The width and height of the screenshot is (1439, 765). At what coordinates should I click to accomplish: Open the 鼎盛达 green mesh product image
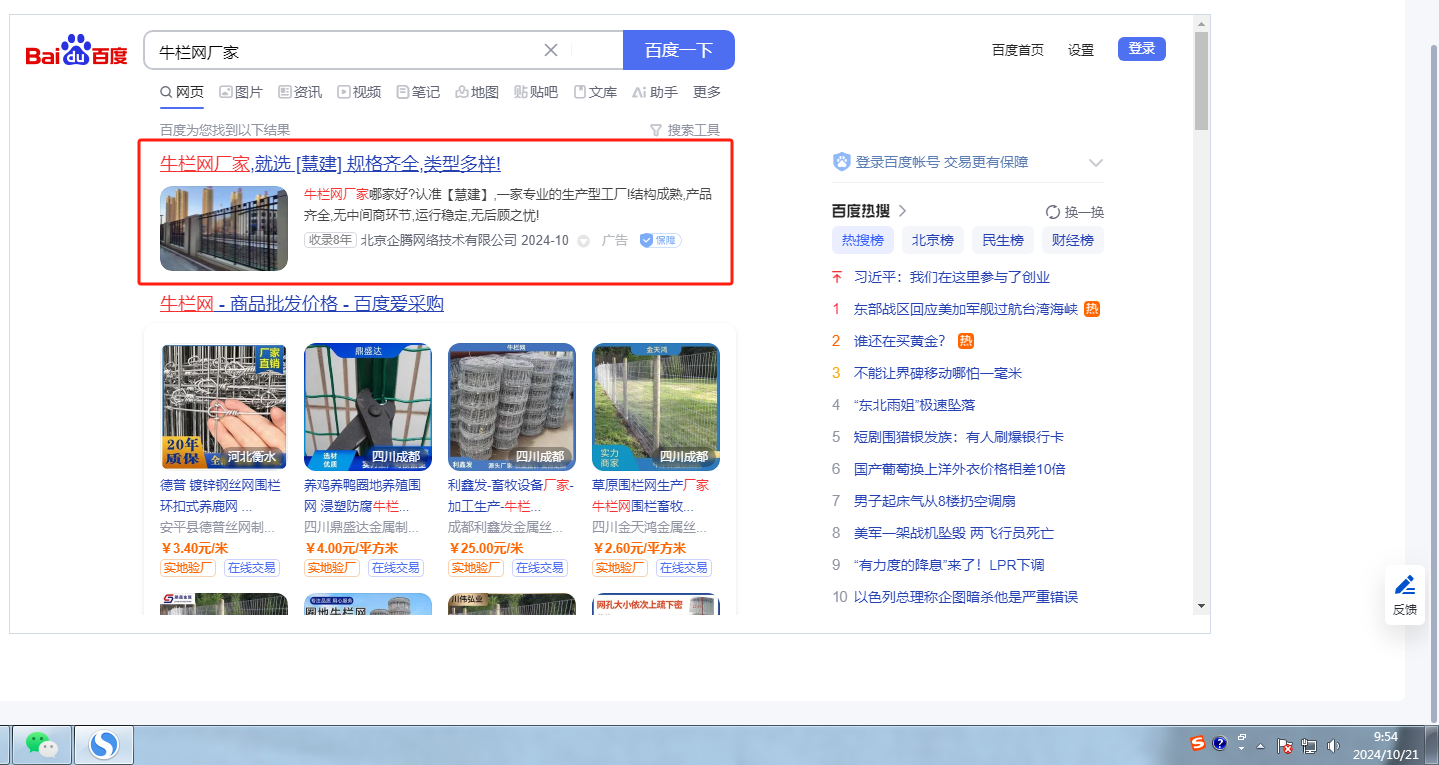pos(368,407)
